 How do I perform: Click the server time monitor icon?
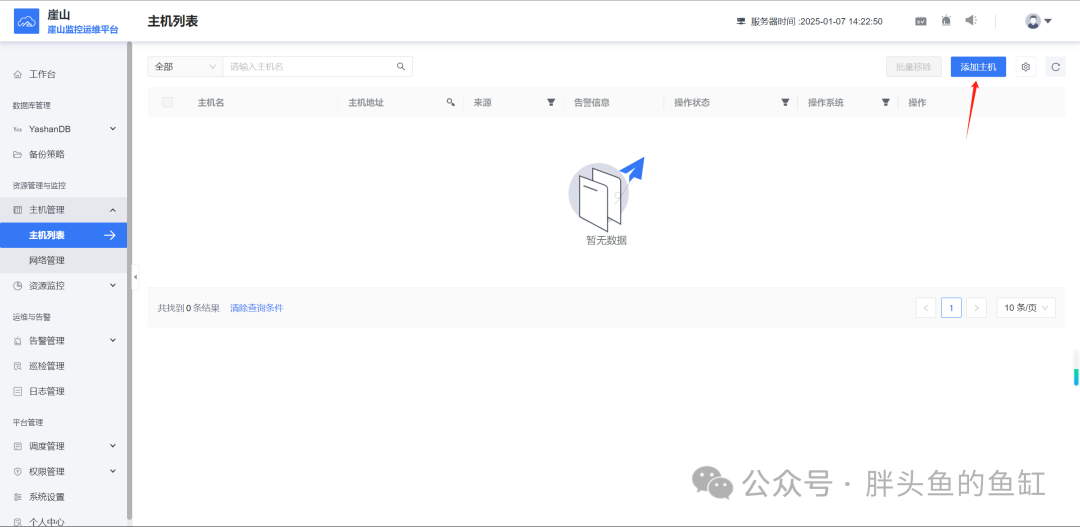click(x=741, y=21)
